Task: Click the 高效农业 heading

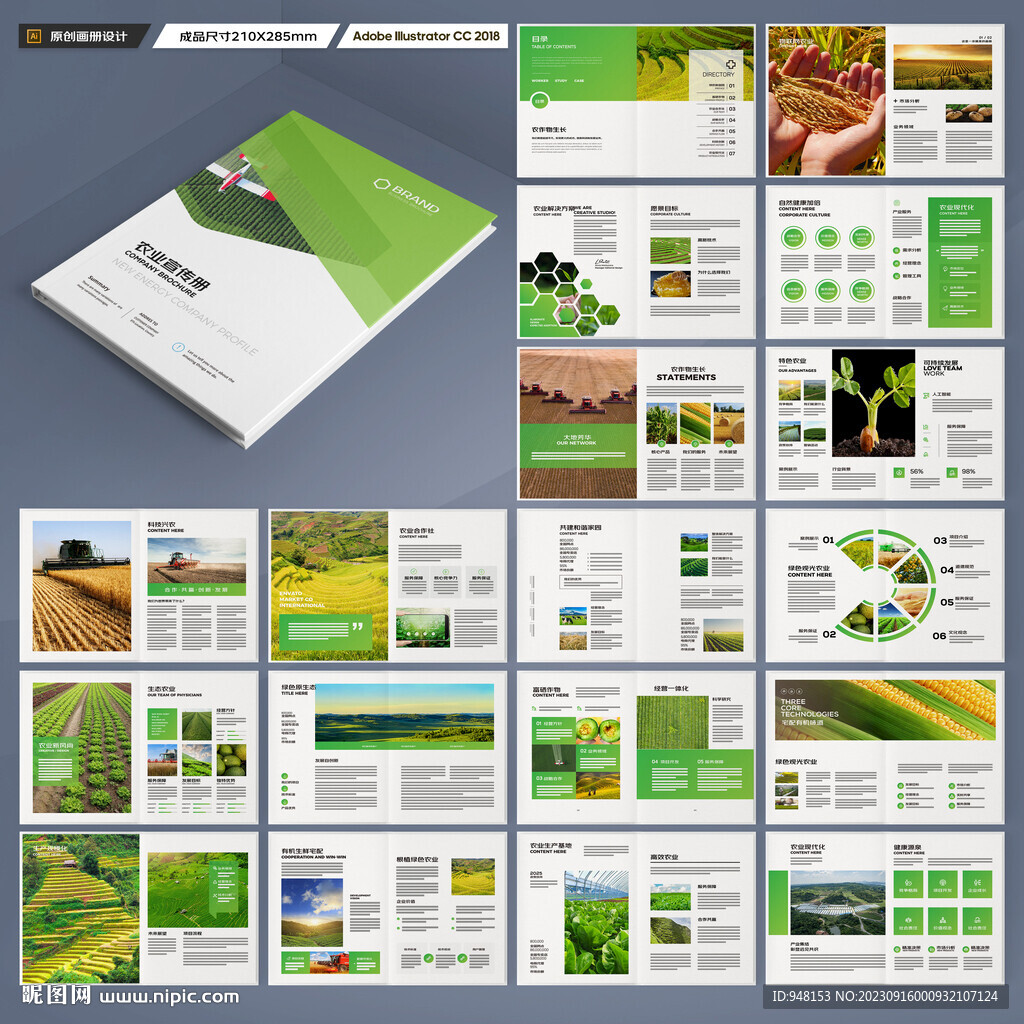Action: pos(664,857)
